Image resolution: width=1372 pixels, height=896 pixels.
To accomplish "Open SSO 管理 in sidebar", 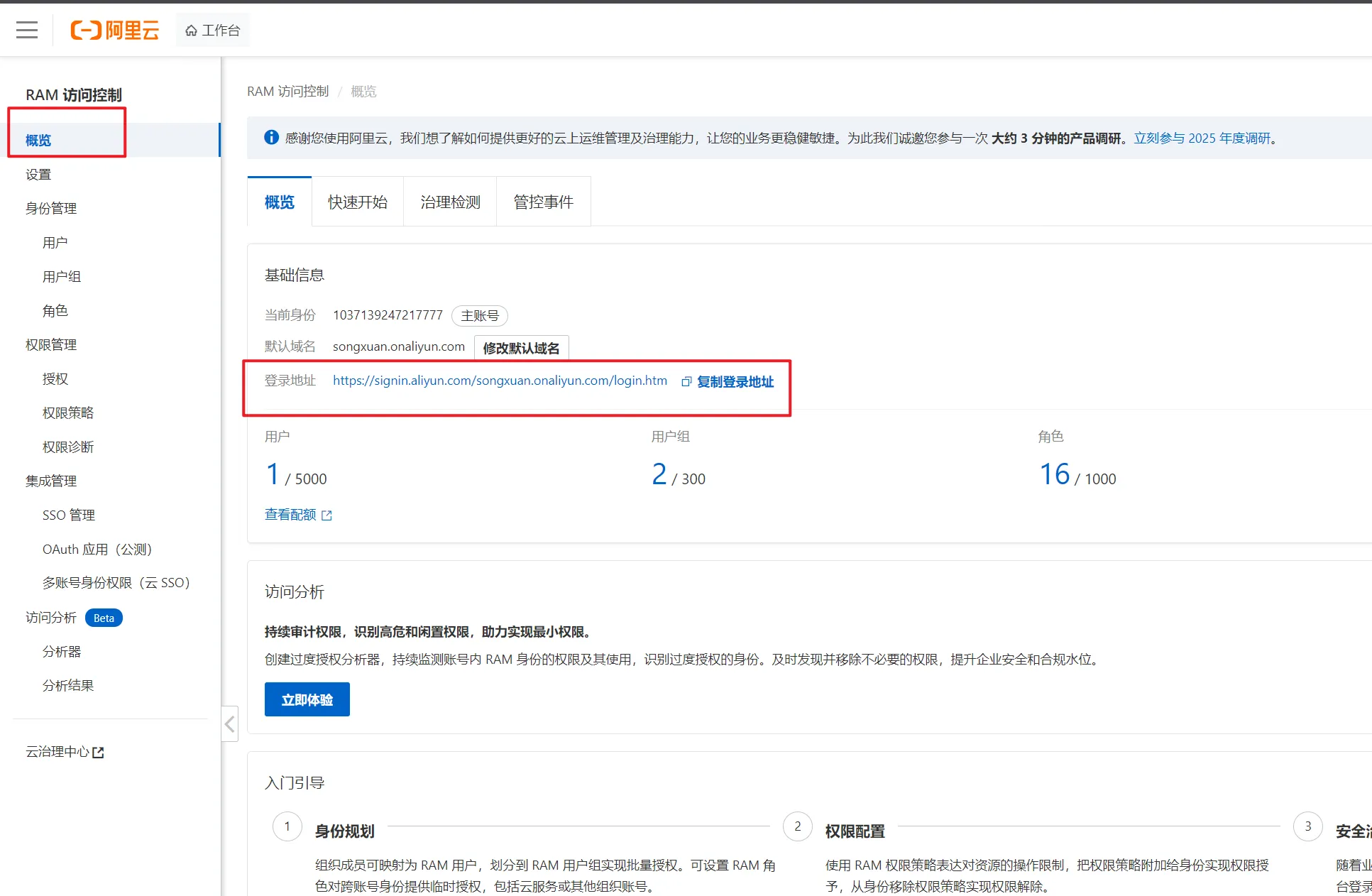I will coord(68,515).
